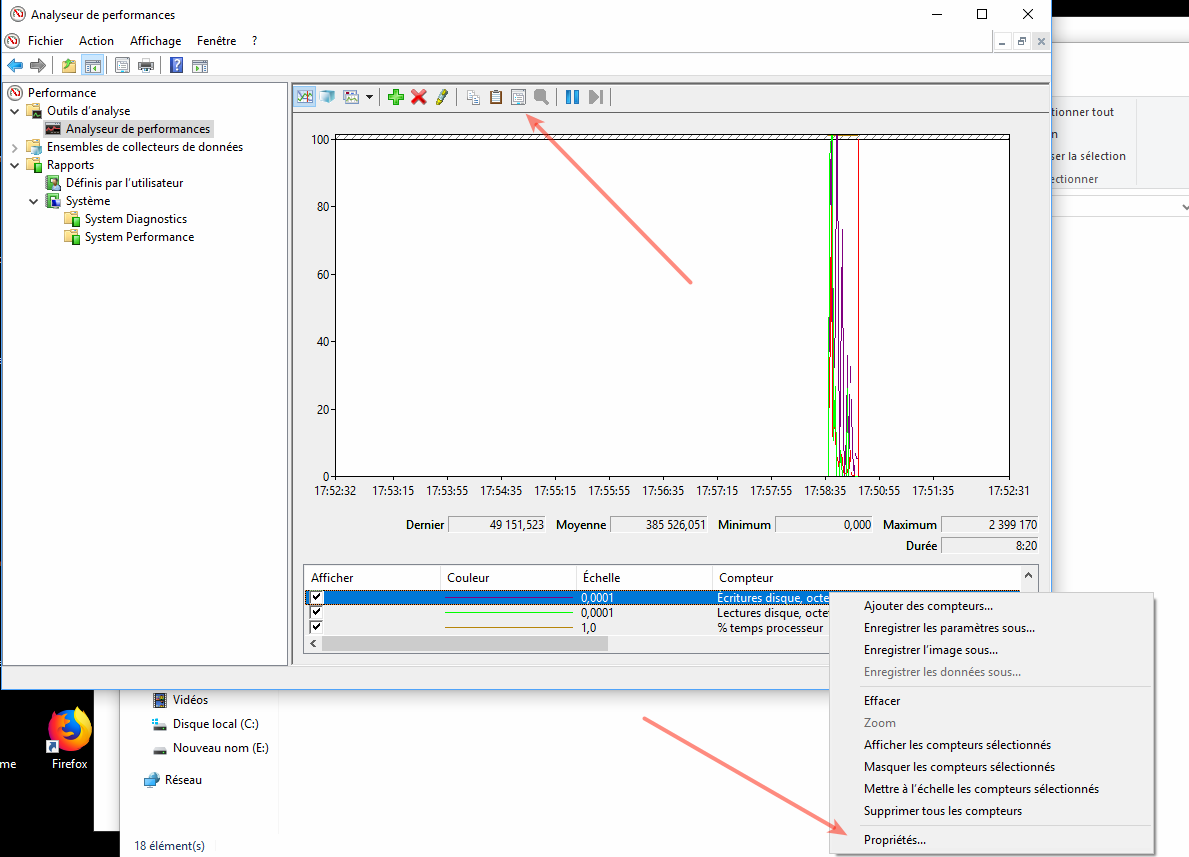The height and width of the screenshot is (857, 1189).
Task: Click the red X Delete counter icon
Action: click(x=419, y=97)
